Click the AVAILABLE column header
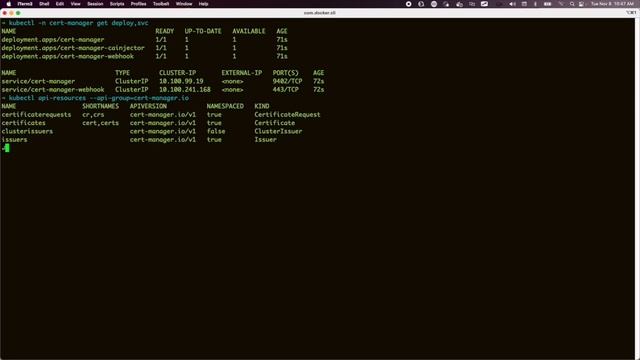This screenshot has width=640, height=360. (249, 31)
